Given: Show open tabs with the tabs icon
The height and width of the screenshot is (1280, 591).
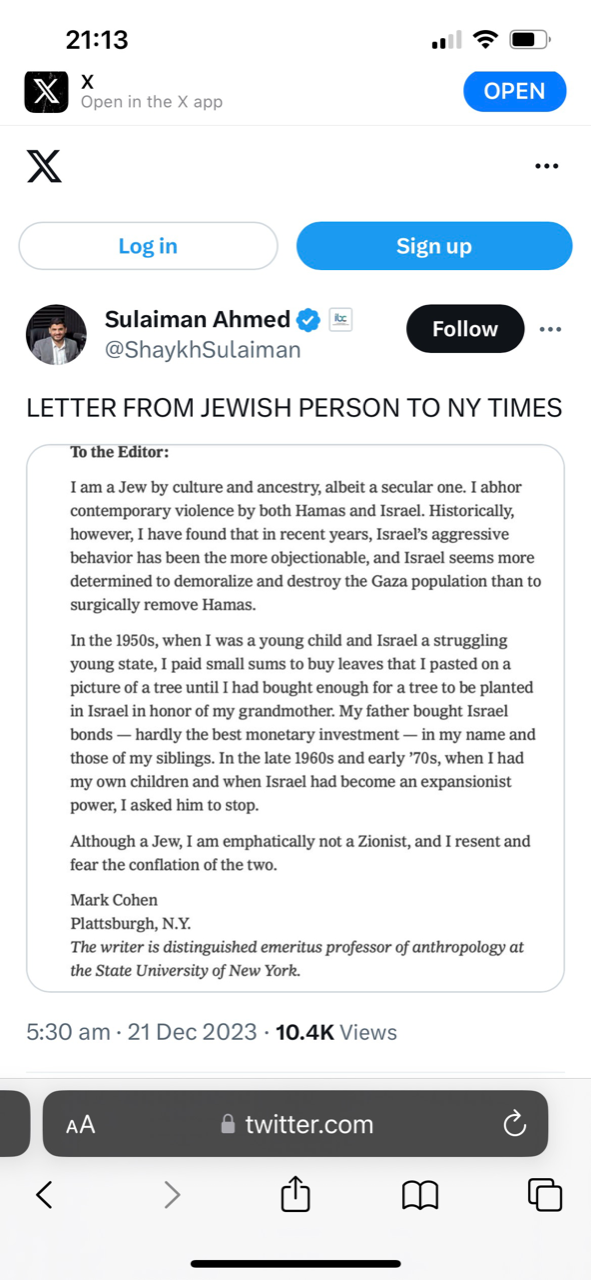Looking at the screenshot, I should [x=545, y=1194].
